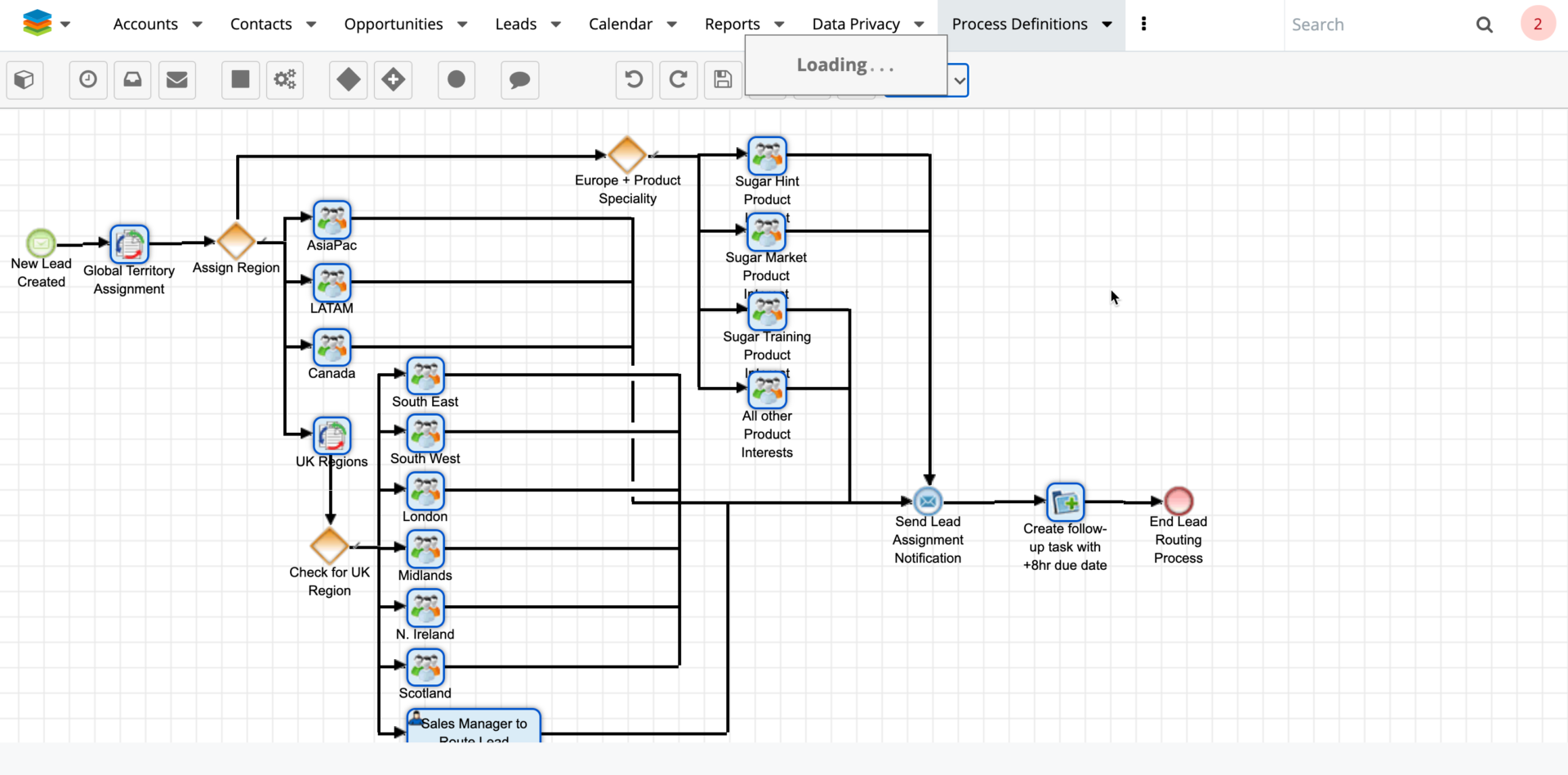Select the comment speech bubble tool
Viewport: 1568px width, 775px height.
tap(519, 79)
